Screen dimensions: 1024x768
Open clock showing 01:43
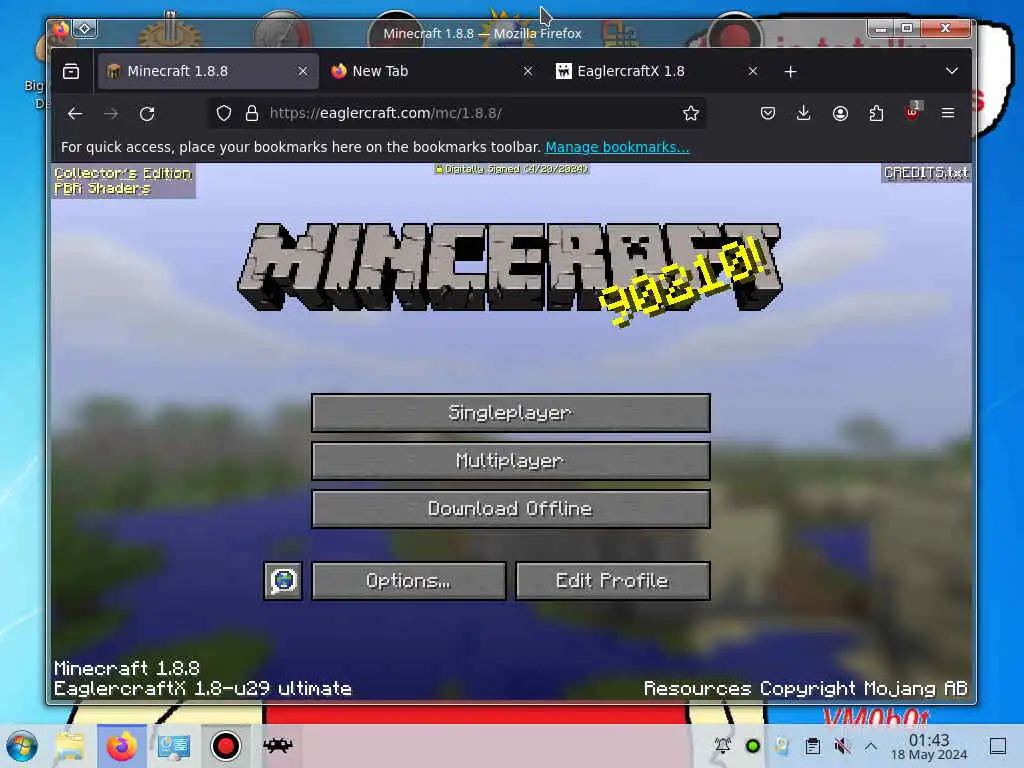tap(929, 747)
